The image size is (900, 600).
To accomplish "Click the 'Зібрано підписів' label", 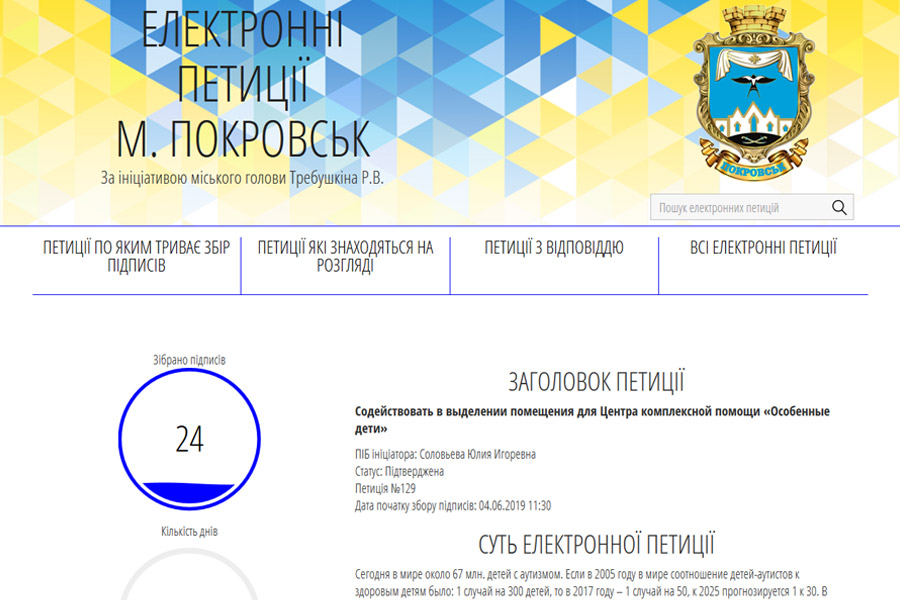I will [x=189, y=360].
